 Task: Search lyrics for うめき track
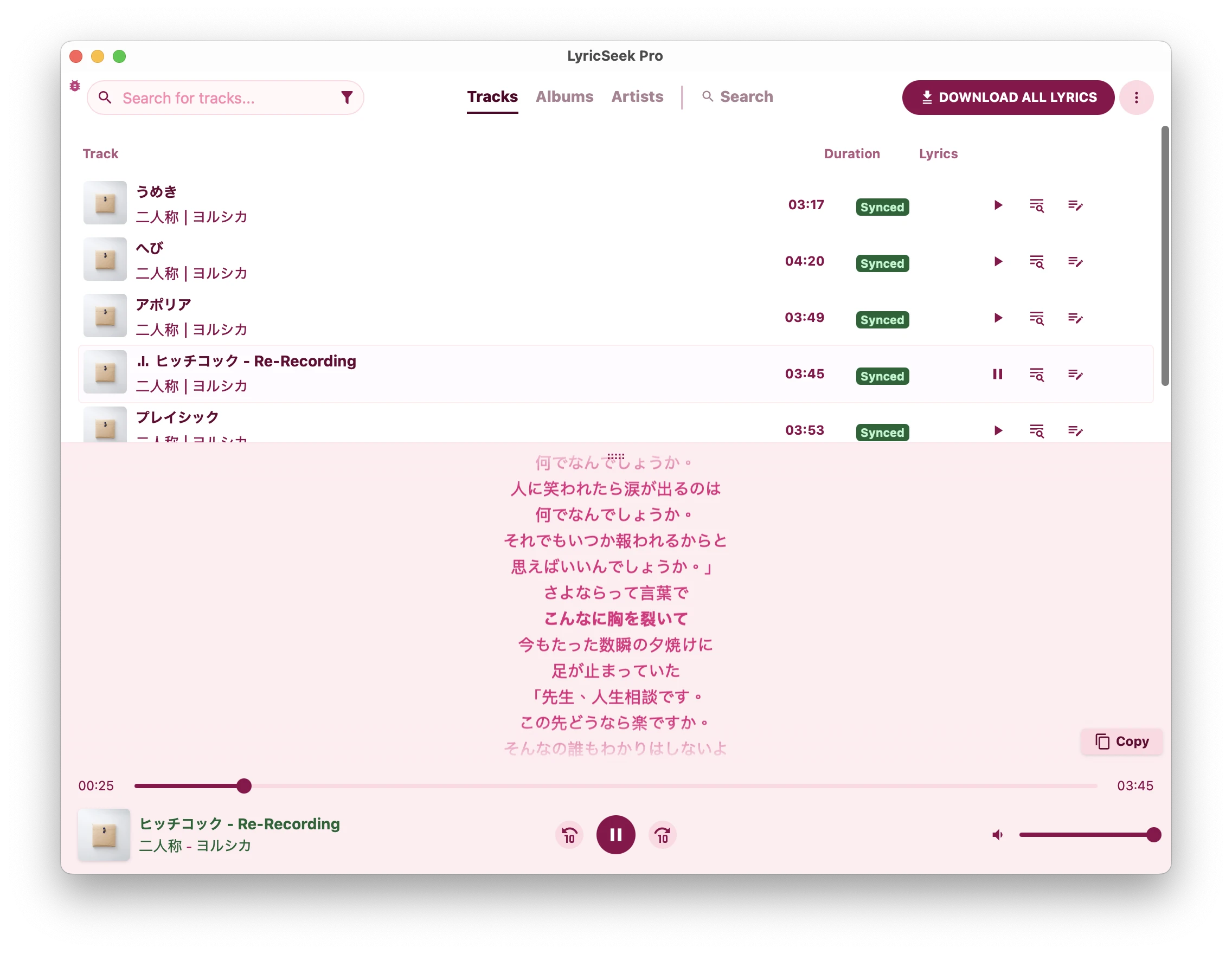tap(1037, 205)
